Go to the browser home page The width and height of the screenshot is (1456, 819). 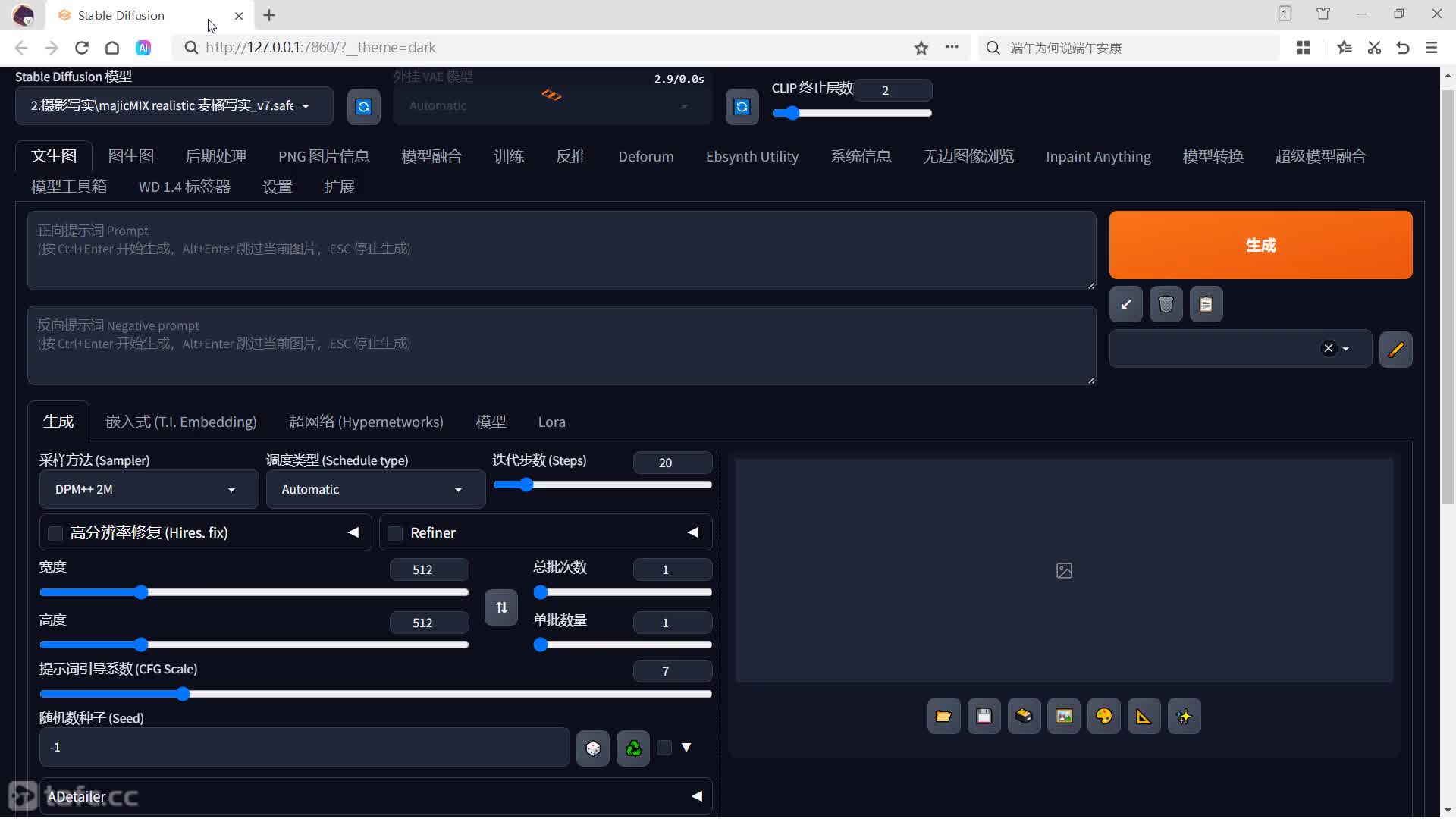click(112, 48)
